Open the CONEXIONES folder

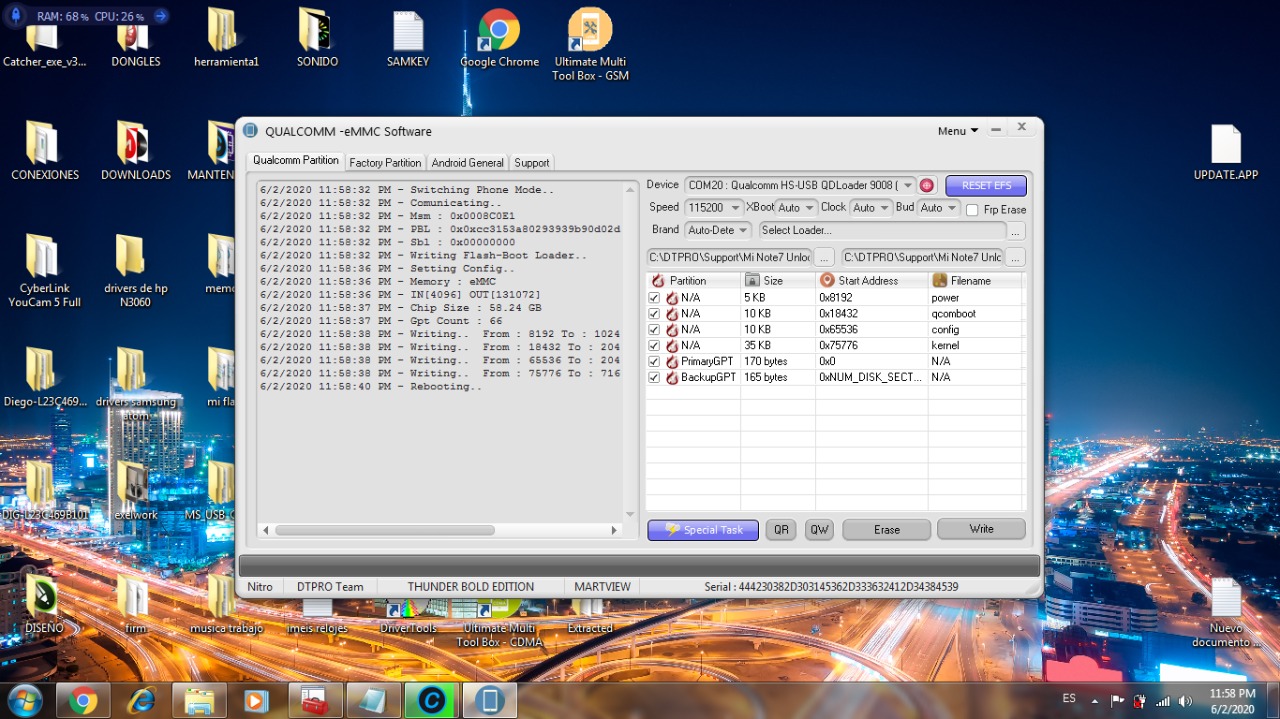pyautogui.click(x=45, y=151)
